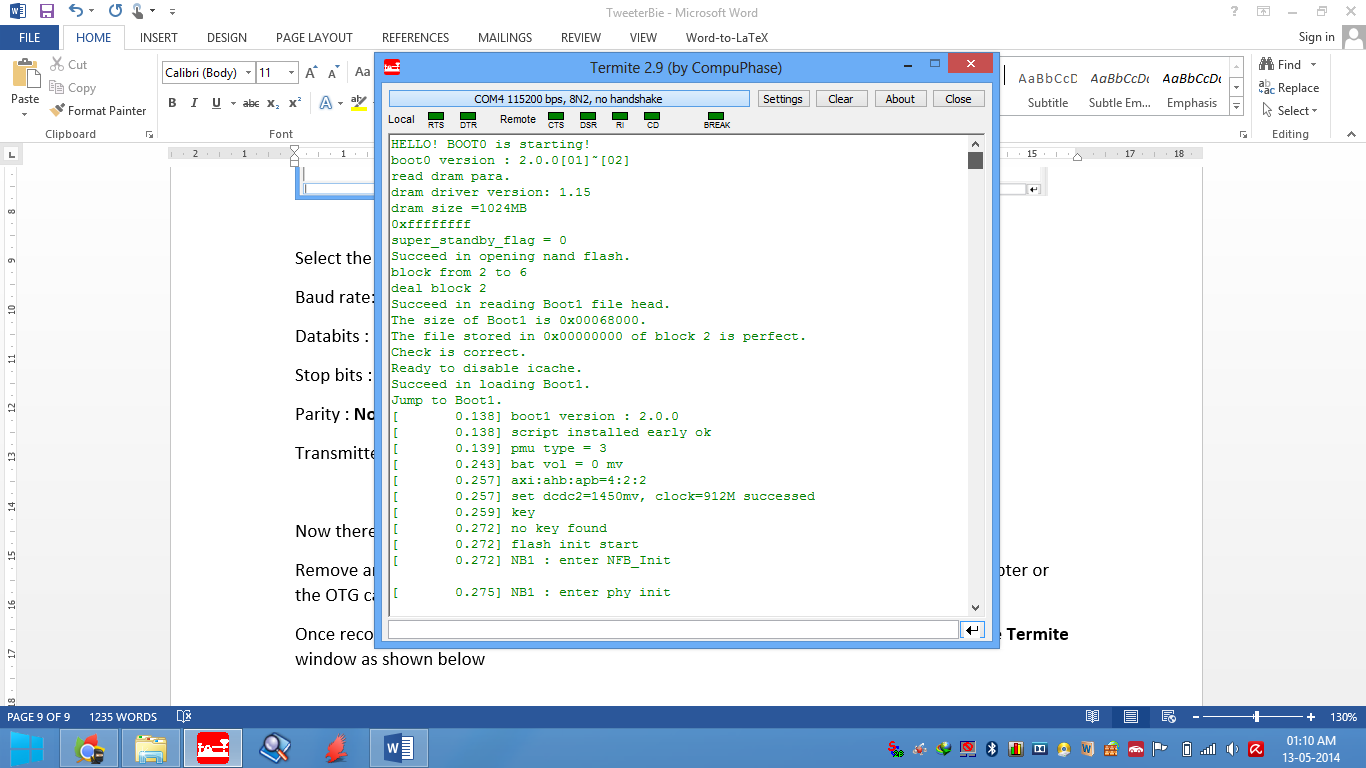This screenshot has height=768, width=1366.
Task: Click the Word icon in the taskbar
Action: [399, 747]
